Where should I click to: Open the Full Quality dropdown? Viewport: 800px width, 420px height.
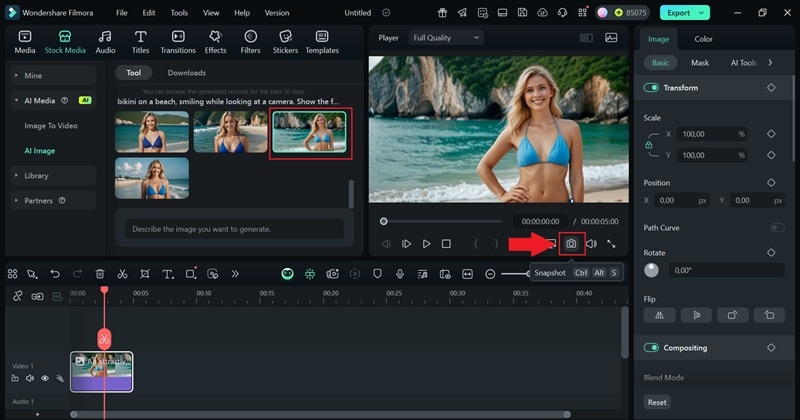click(446, 38)
